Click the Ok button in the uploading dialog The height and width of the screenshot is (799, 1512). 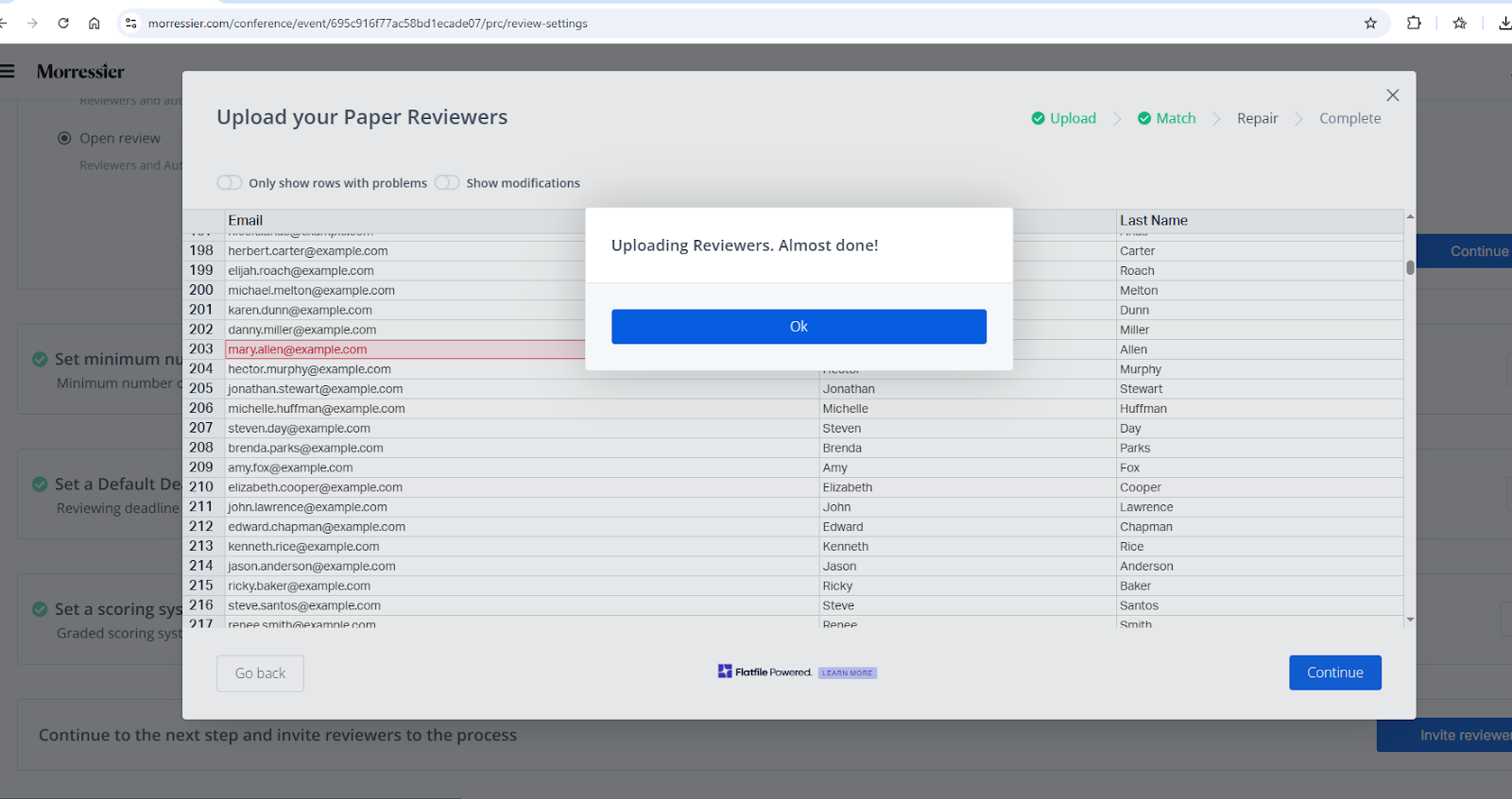point(799,327)
